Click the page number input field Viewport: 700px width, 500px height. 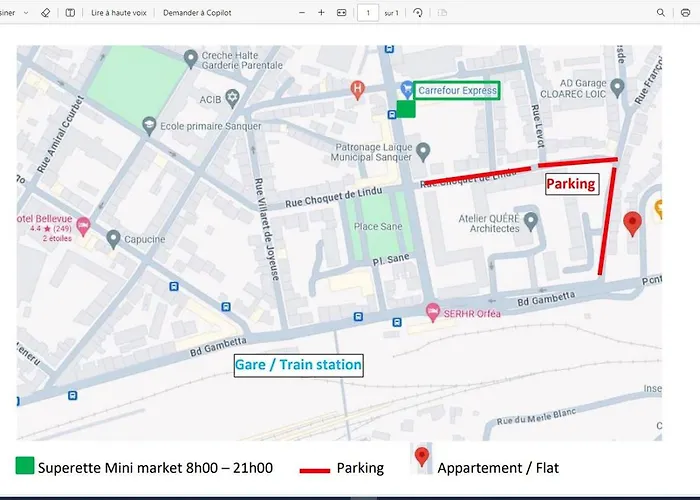click(x=368, y=13)
